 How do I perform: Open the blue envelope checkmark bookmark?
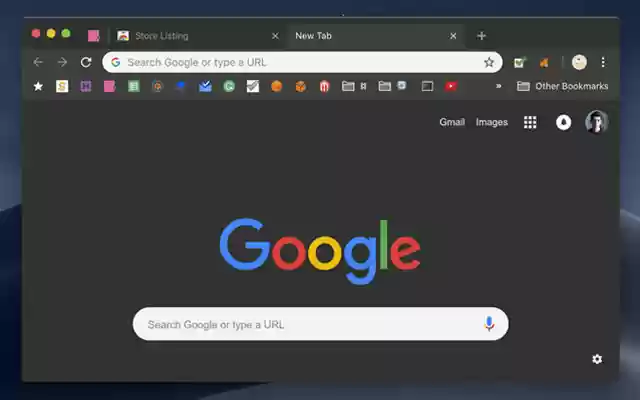coord(205,86)
